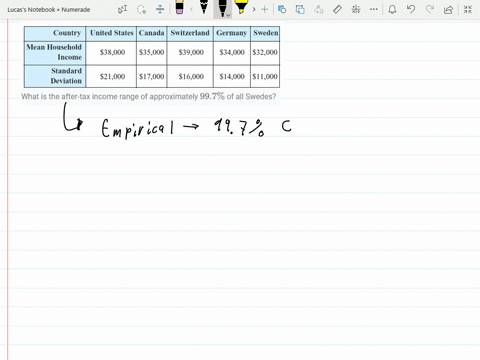Click the $17,000 cell
480x360 pixels.
152,76
